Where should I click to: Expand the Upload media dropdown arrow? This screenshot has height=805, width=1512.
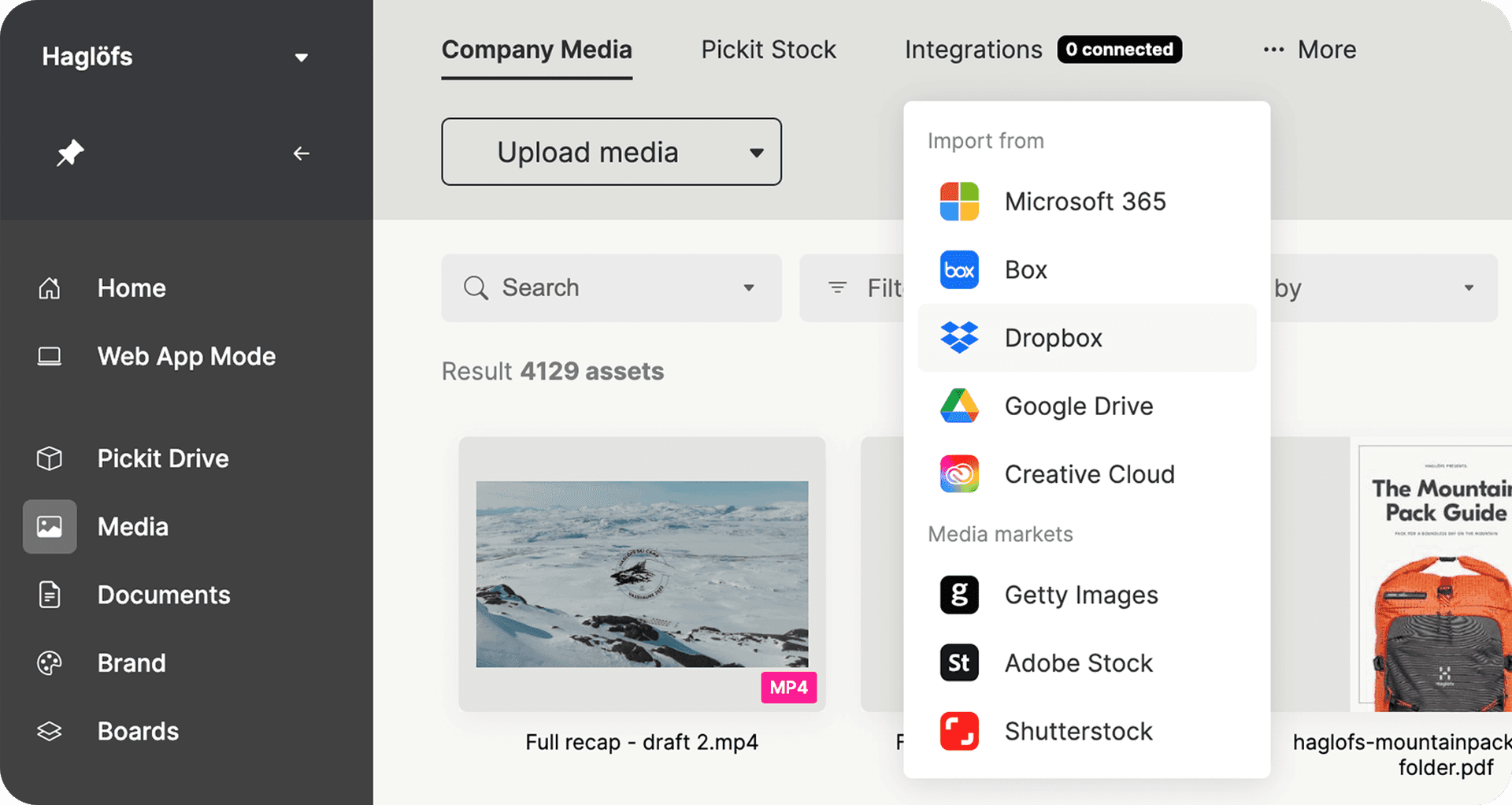[x=756, y=153]
